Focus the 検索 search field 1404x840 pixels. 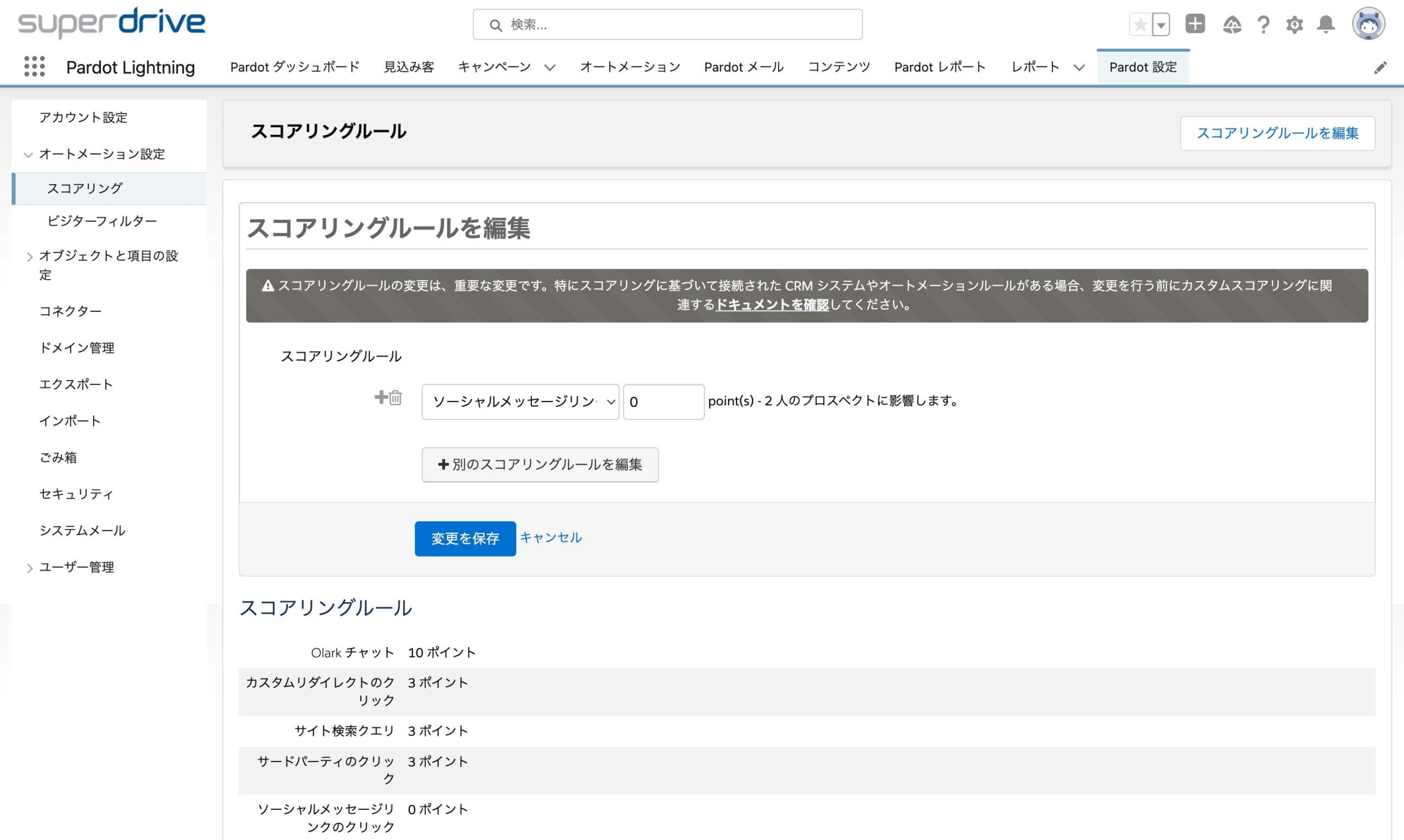(x=667, y=24)
